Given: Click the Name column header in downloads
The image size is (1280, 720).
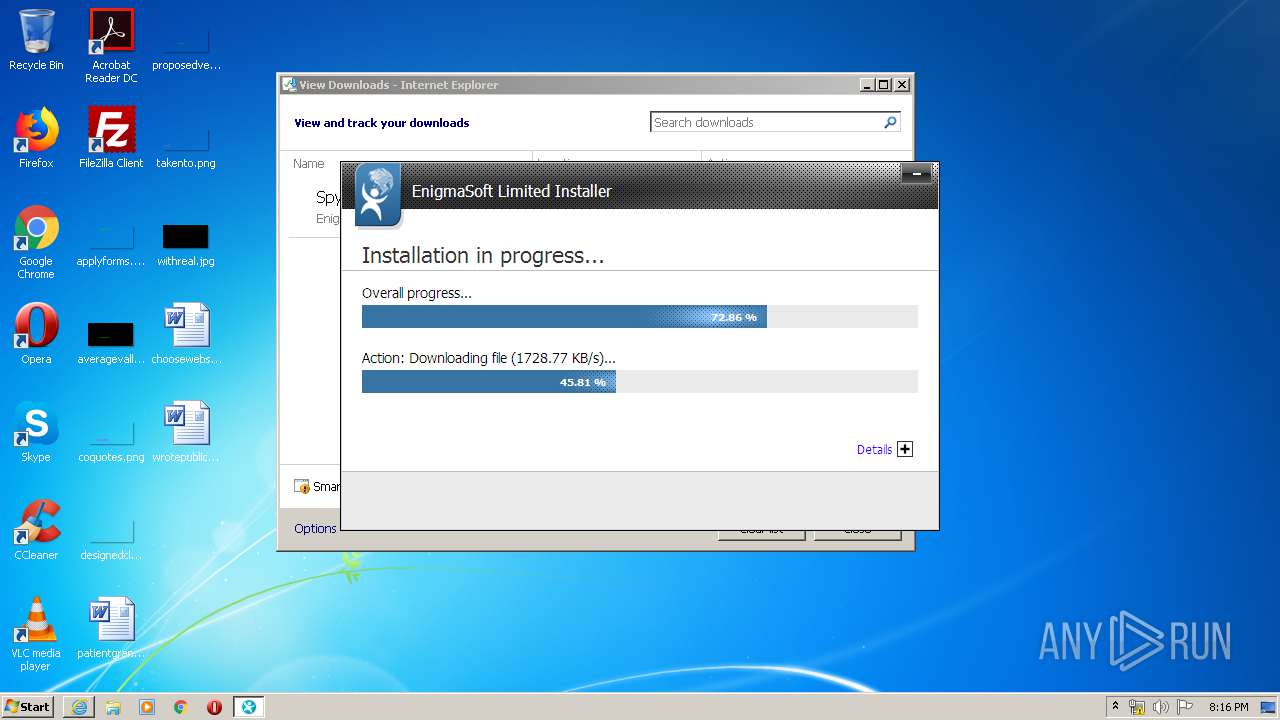Looking at the screenshot, I should (x=309, y=163).
